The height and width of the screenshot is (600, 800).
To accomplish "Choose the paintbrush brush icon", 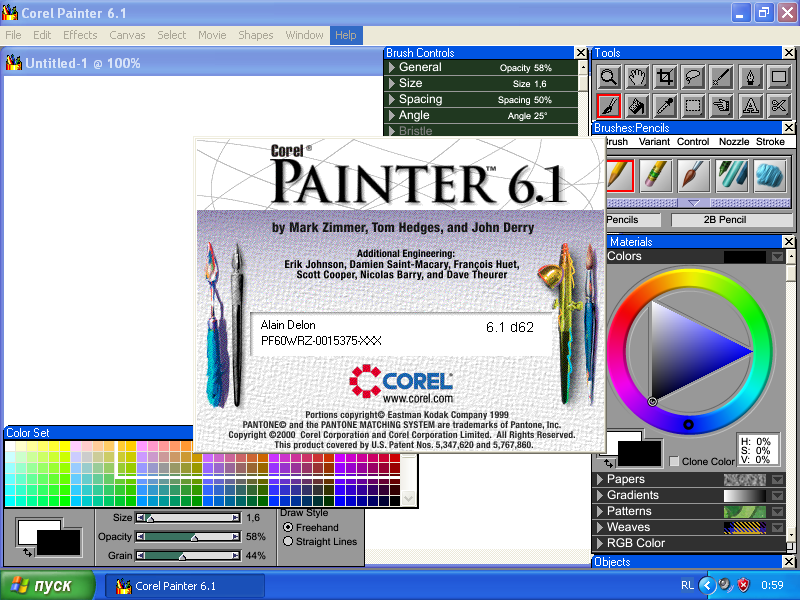I will pos(694,176).
